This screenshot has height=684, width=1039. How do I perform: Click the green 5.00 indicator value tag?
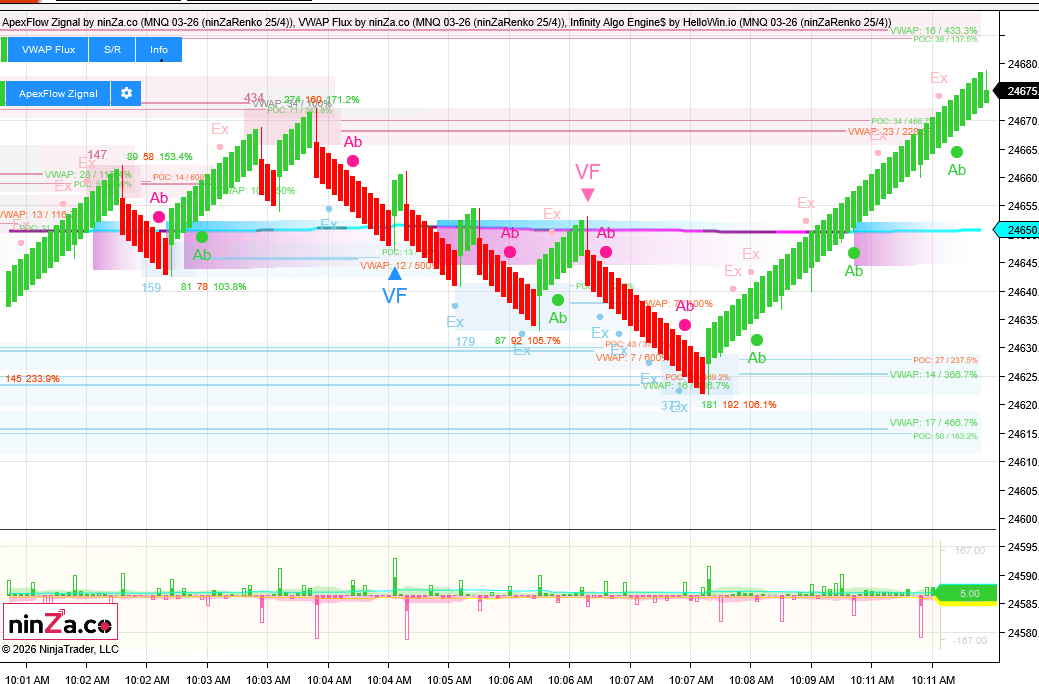[968, 594]
